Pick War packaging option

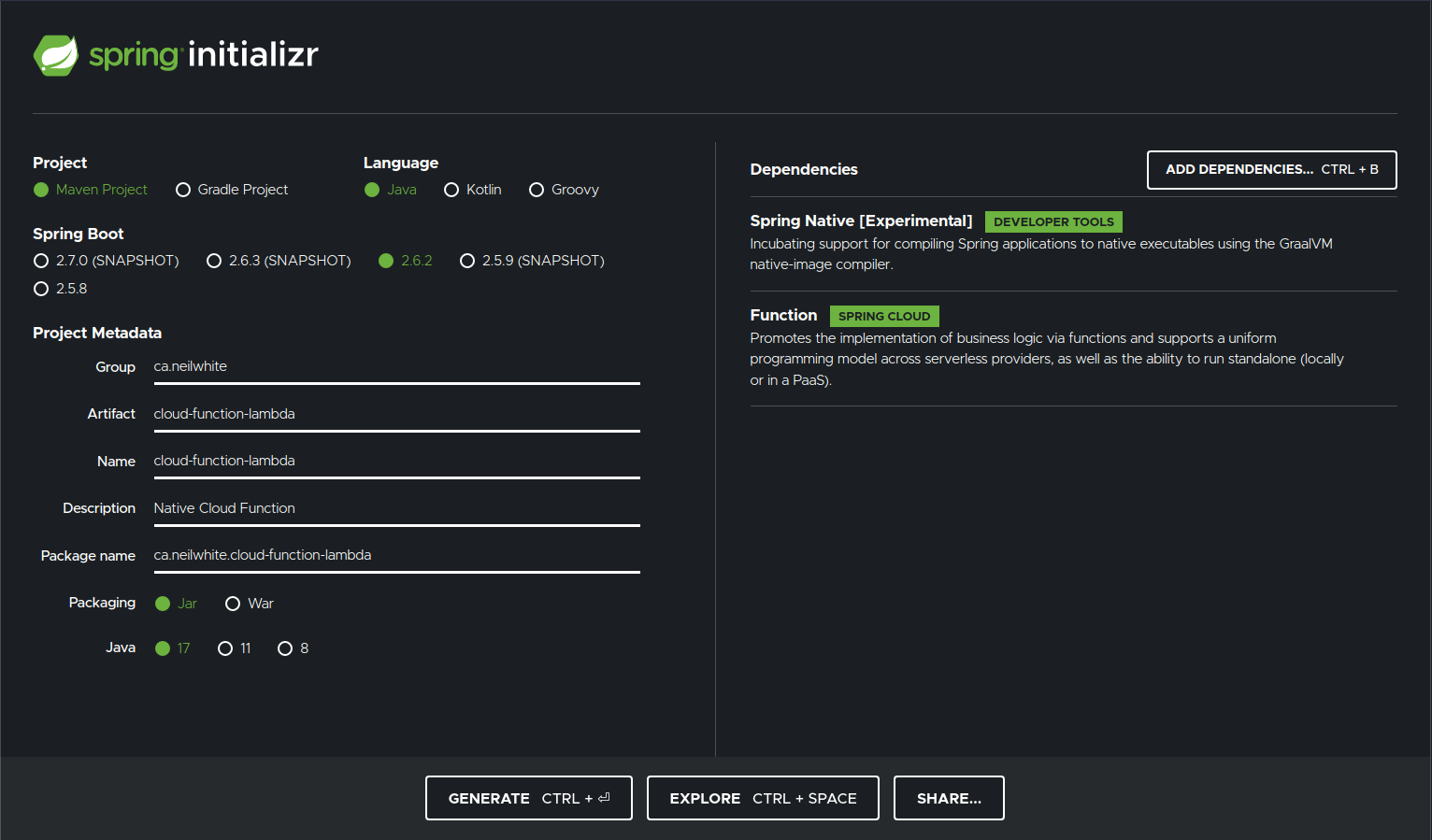tap(250, 604)
